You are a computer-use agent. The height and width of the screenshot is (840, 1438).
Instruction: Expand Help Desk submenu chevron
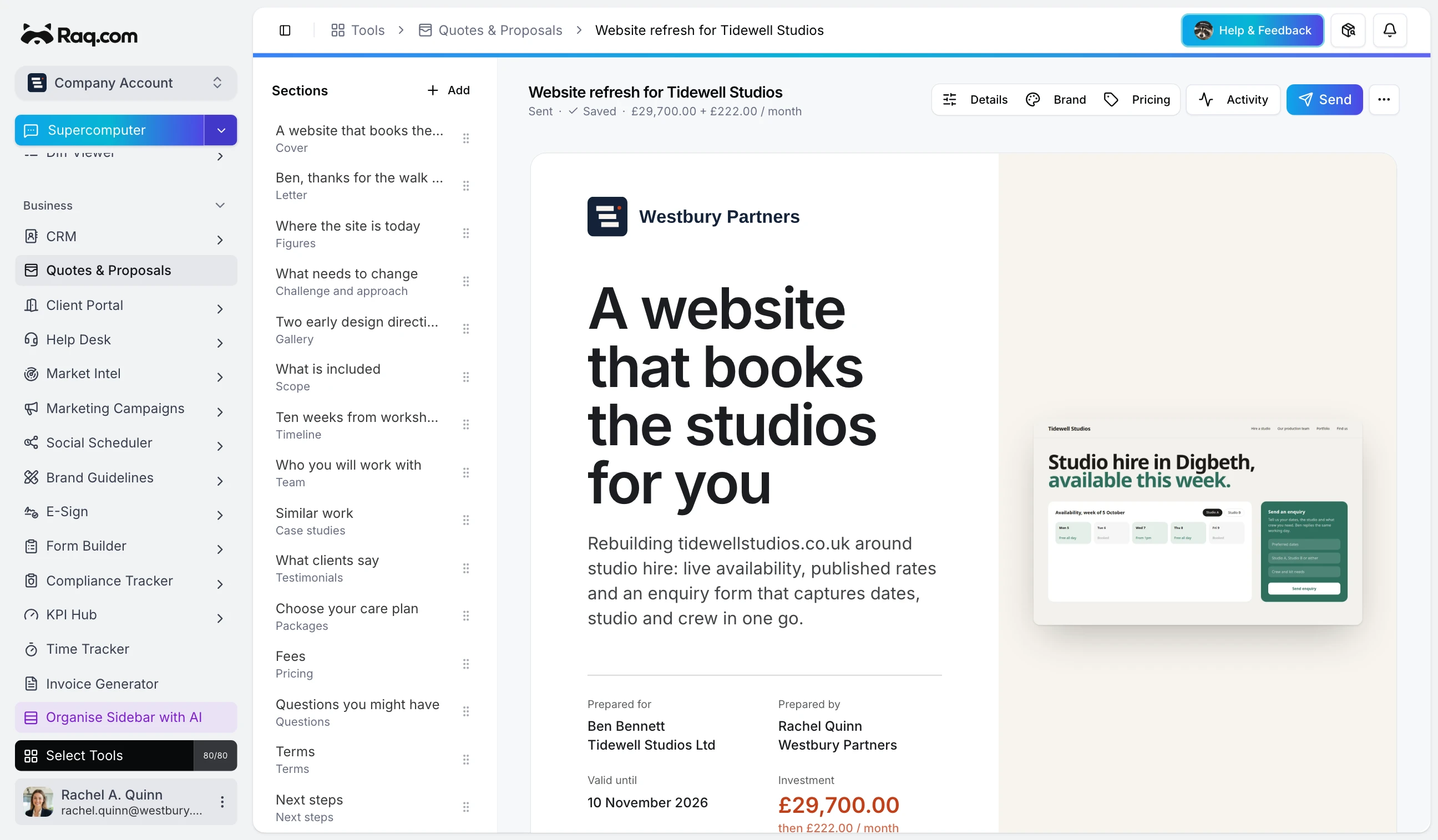point(220,343)
